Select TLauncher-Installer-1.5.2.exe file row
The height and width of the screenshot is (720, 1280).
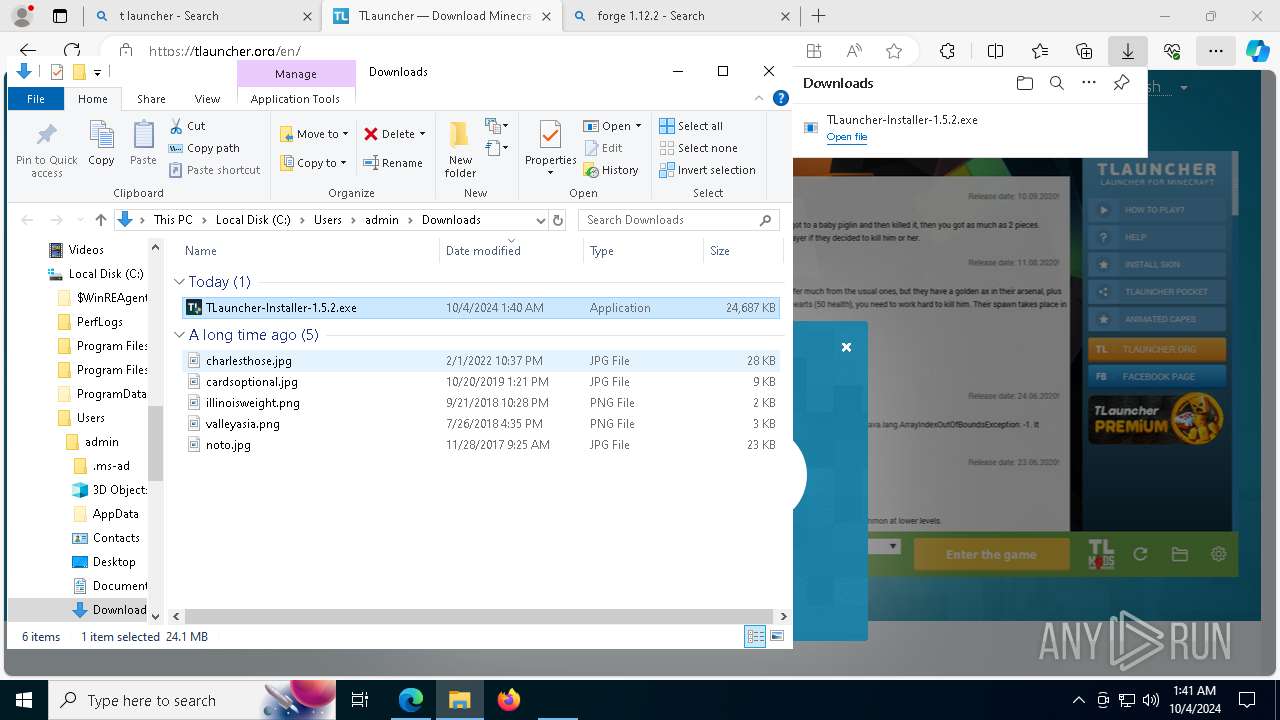480,308
